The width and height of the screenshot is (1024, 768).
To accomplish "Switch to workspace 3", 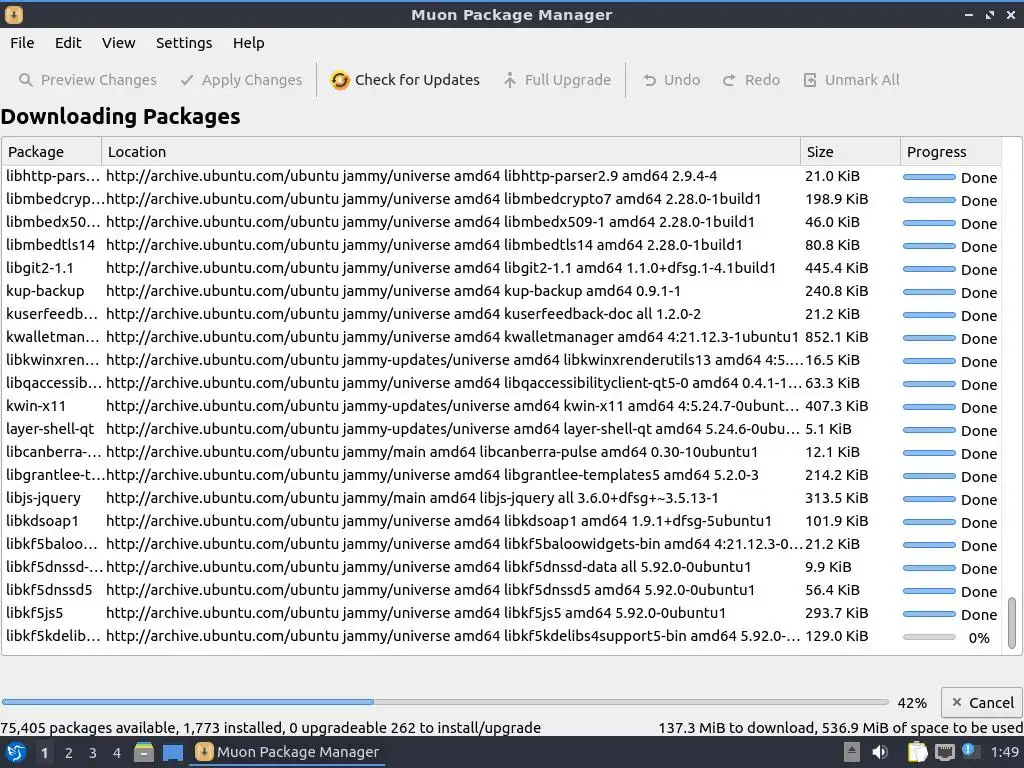I will coord(93,753).
